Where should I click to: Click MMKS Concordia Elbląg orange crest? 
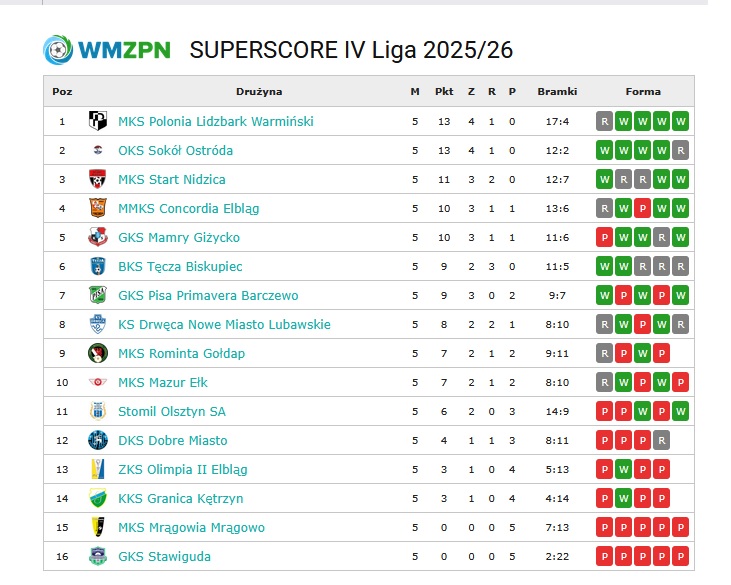pyautogui.click(x=98, y=208)
